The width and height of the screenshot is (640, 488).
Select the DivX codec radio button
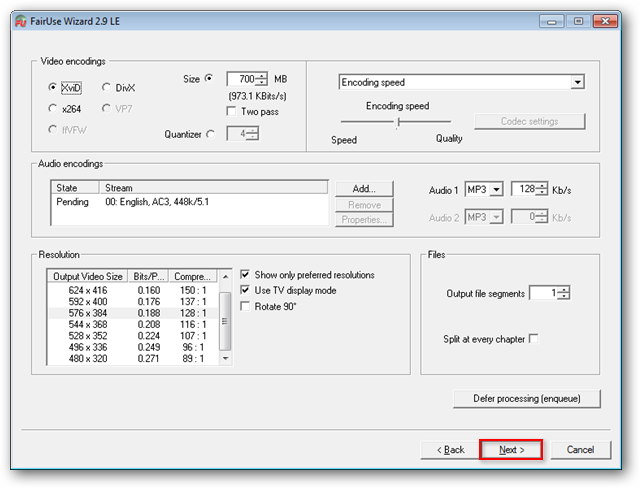[x=106, y=87]
